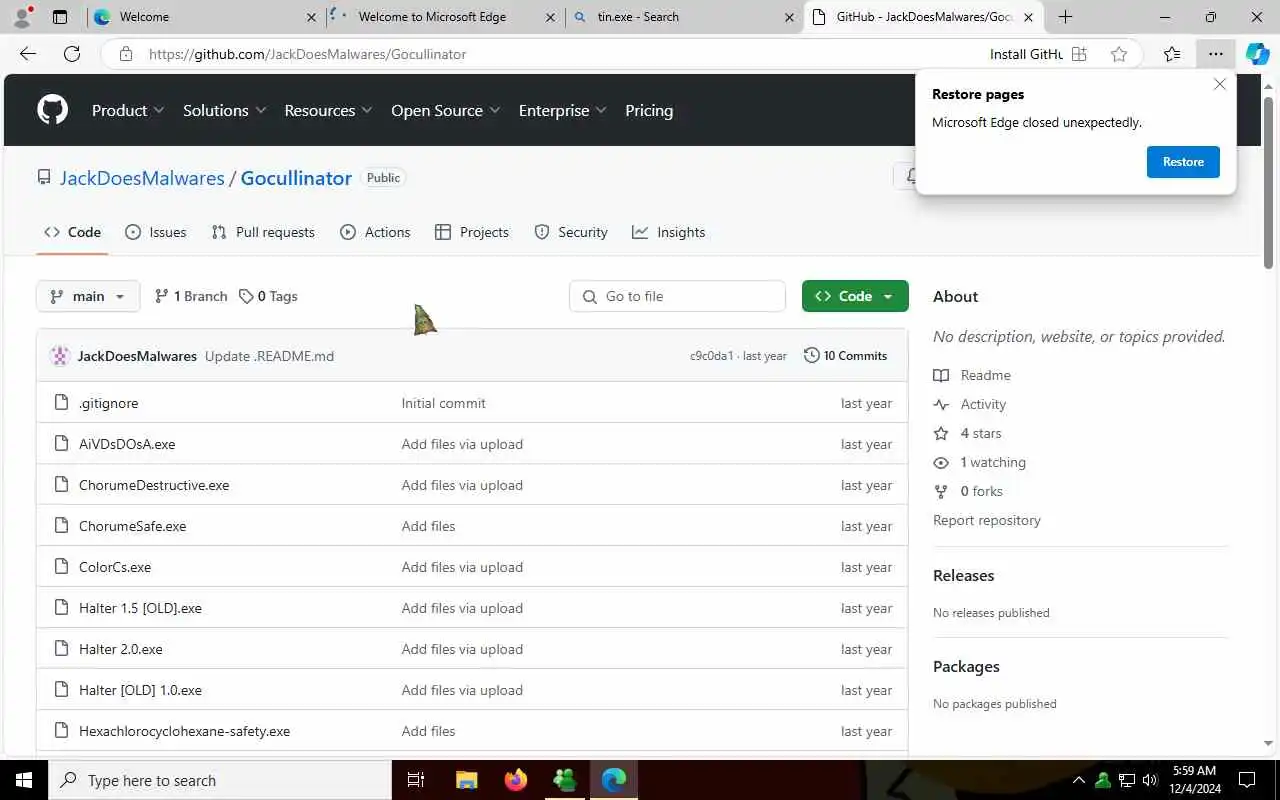Dismiss the Restore pages popup
This screenshot has height=800, width=1280.
(1220, 84)
